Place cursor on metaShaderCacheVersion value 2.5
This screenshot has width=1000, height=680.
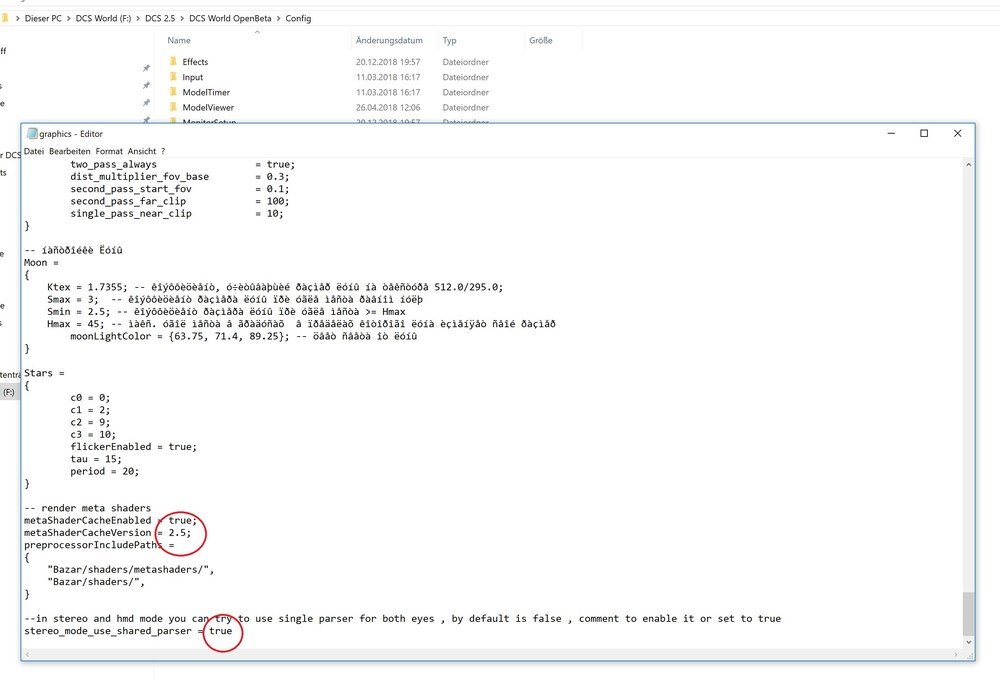[177, 533]
